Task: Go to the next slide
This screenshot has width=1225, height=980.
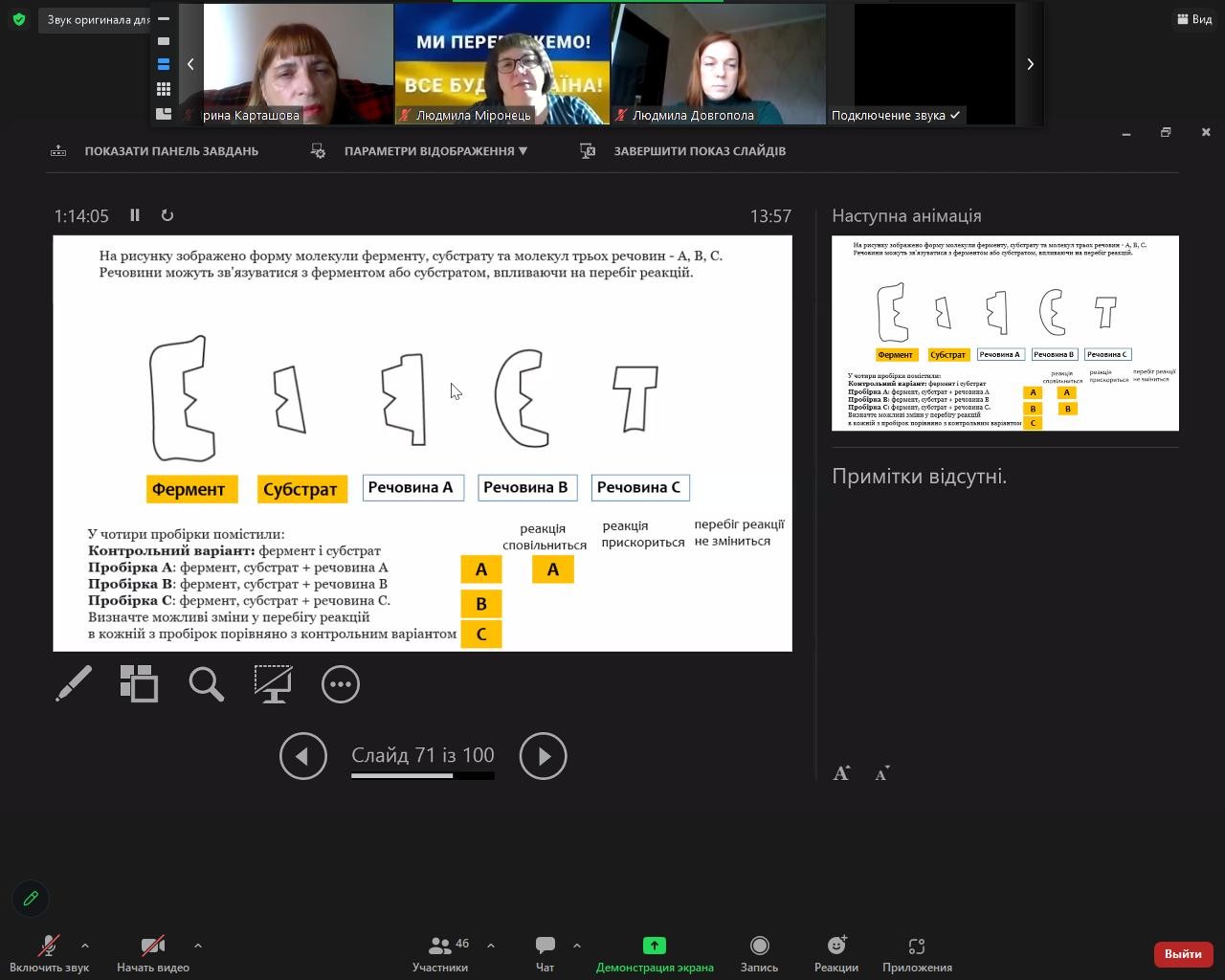Action: coord(543,756)
